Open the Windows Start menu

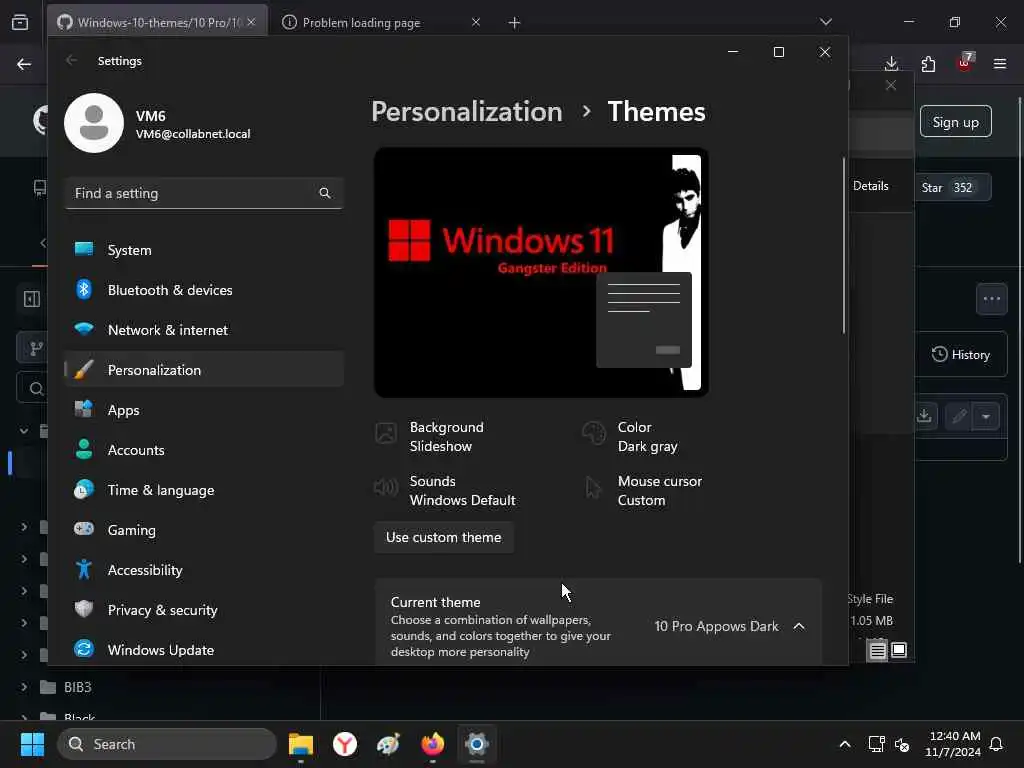(32, 744)
